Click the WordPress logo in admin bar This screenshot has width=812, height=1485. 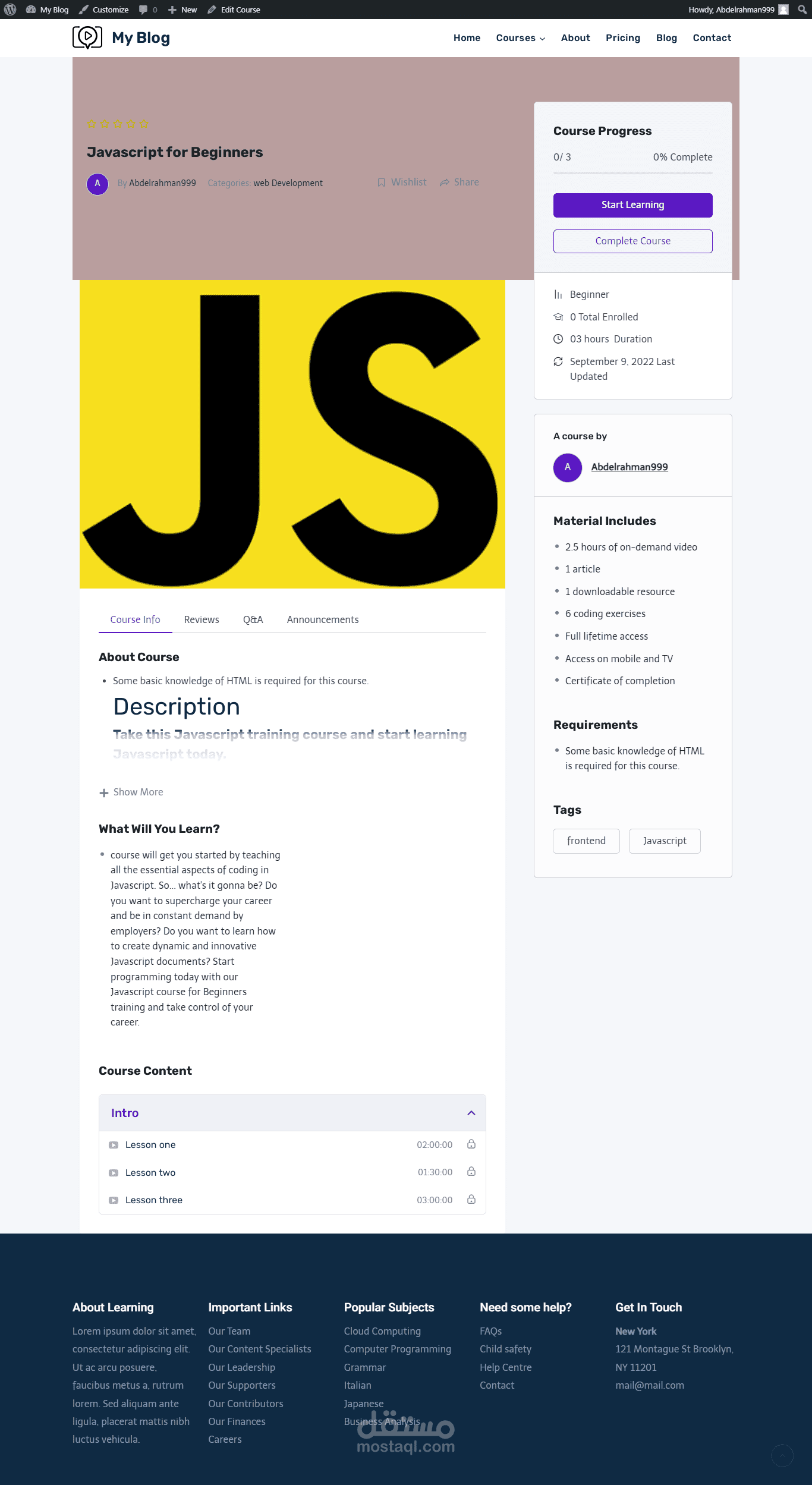tap(10, 10)
